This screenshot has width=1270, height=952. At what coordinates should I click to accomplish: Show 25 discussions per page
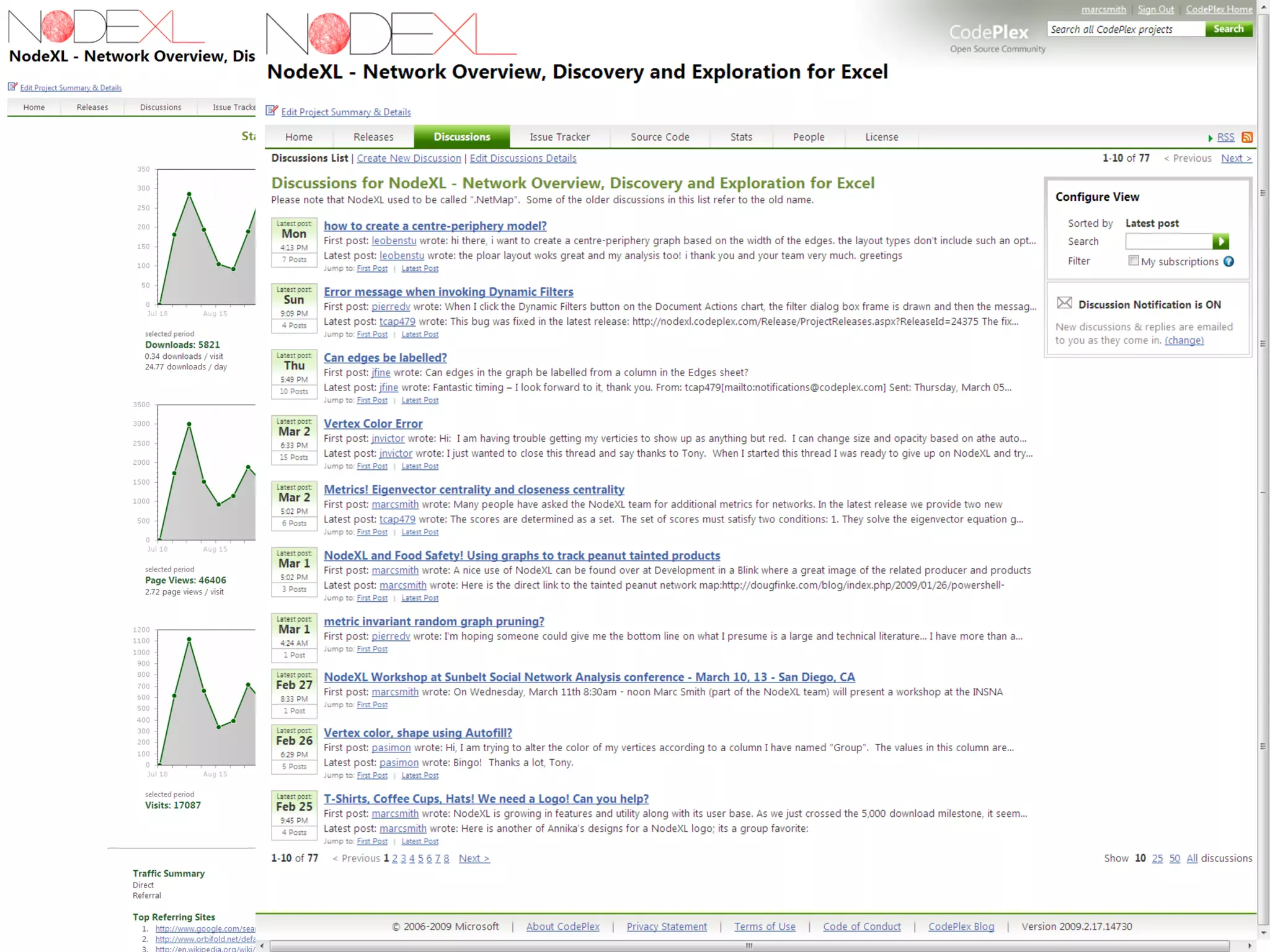(x=1157, y=858)
